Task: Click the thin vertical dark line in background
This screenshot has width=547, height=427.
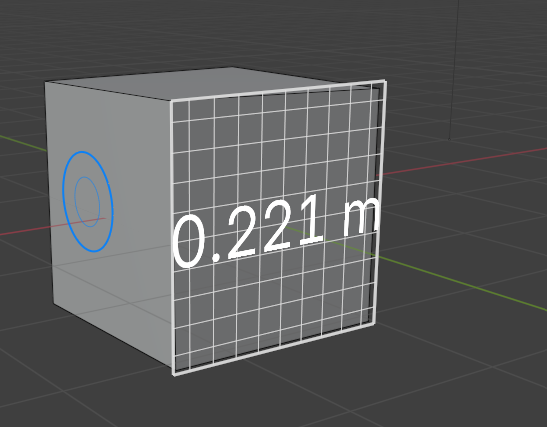Action: click(x=454, y=70)
